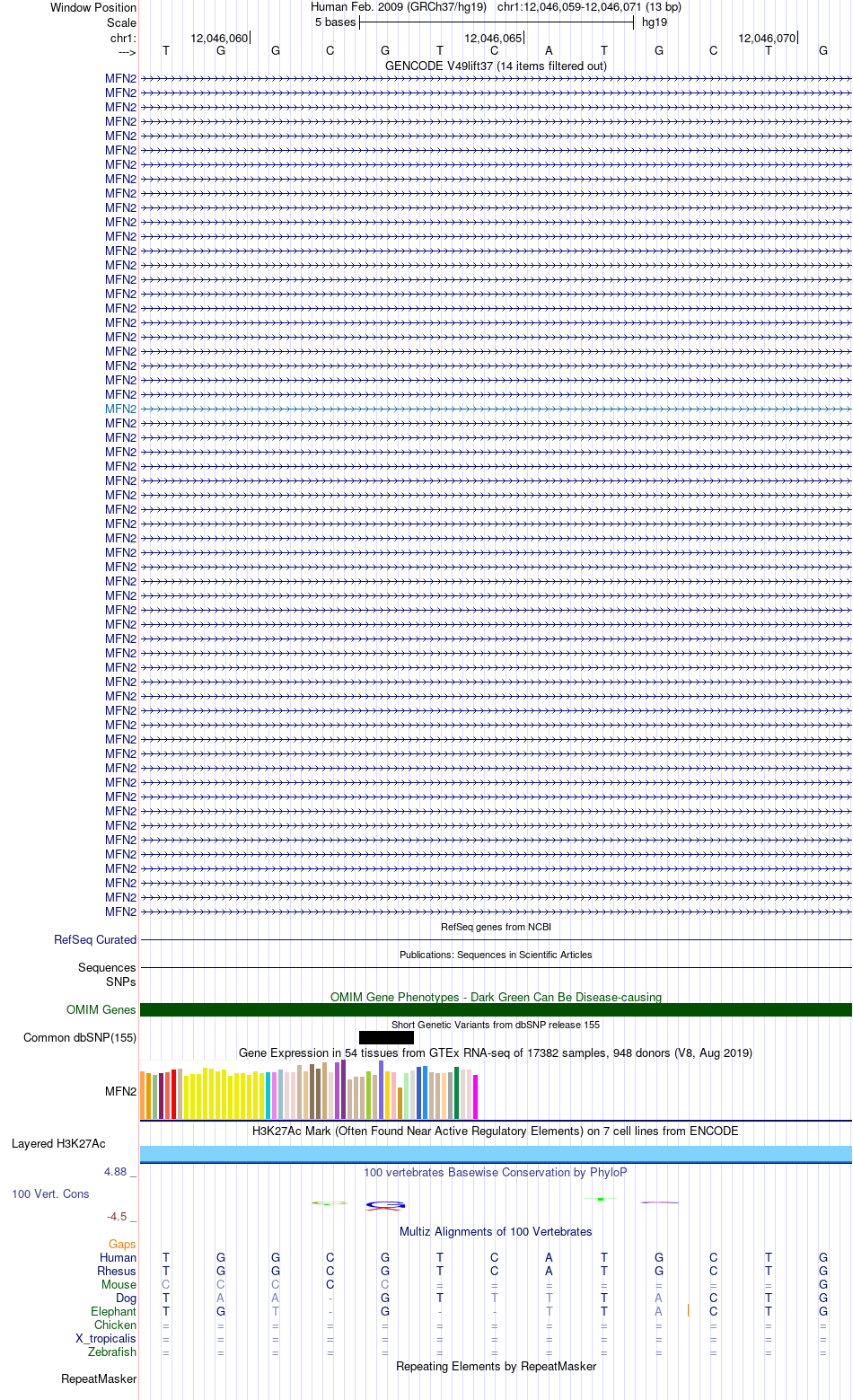853x1400 pixels.
Task: Click the 12,046,065 position label
Action: point(493,39)
